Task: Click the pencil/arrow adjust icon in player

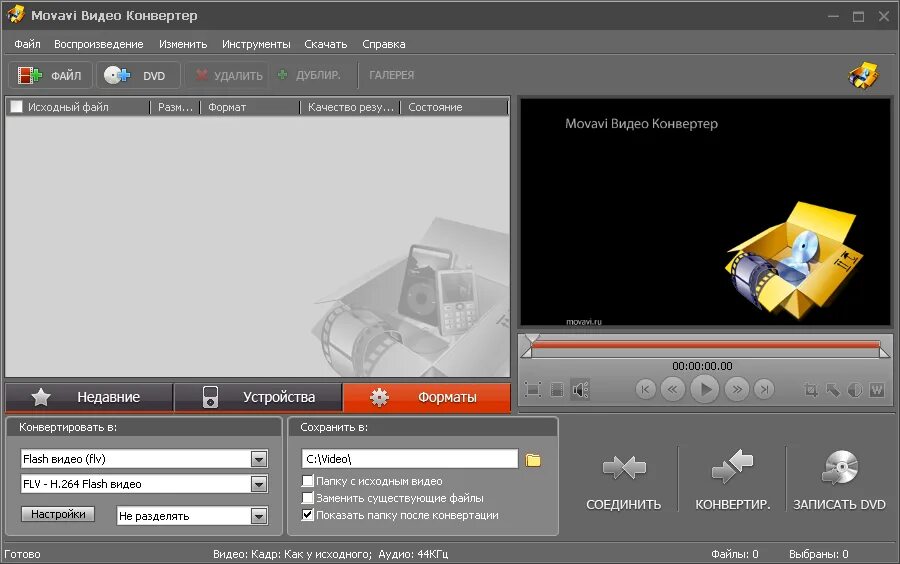Action: point(833,390)
